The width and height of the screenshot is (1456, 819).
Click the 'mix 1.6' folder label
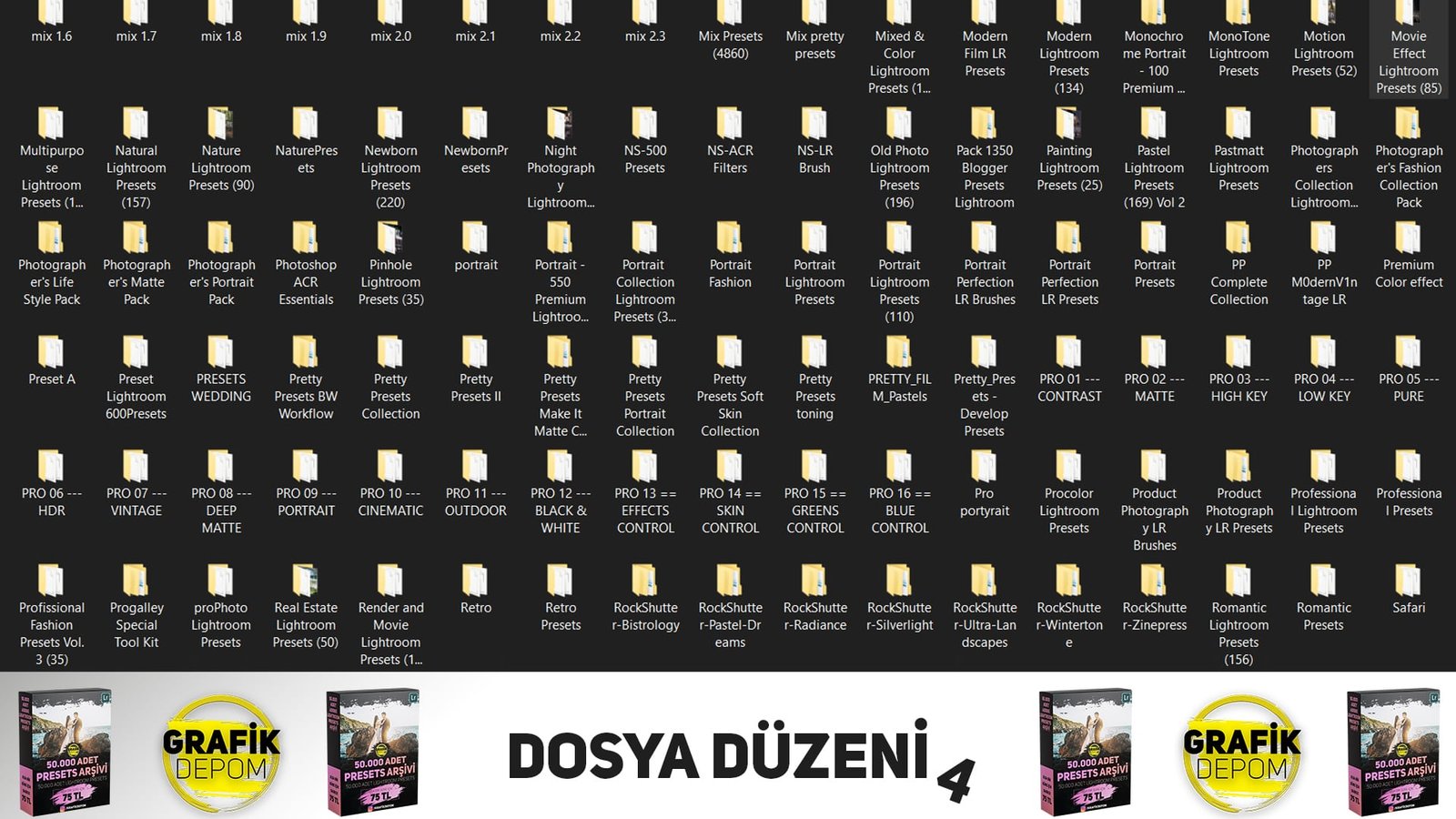pyautogui.click(x=51, y=36)
